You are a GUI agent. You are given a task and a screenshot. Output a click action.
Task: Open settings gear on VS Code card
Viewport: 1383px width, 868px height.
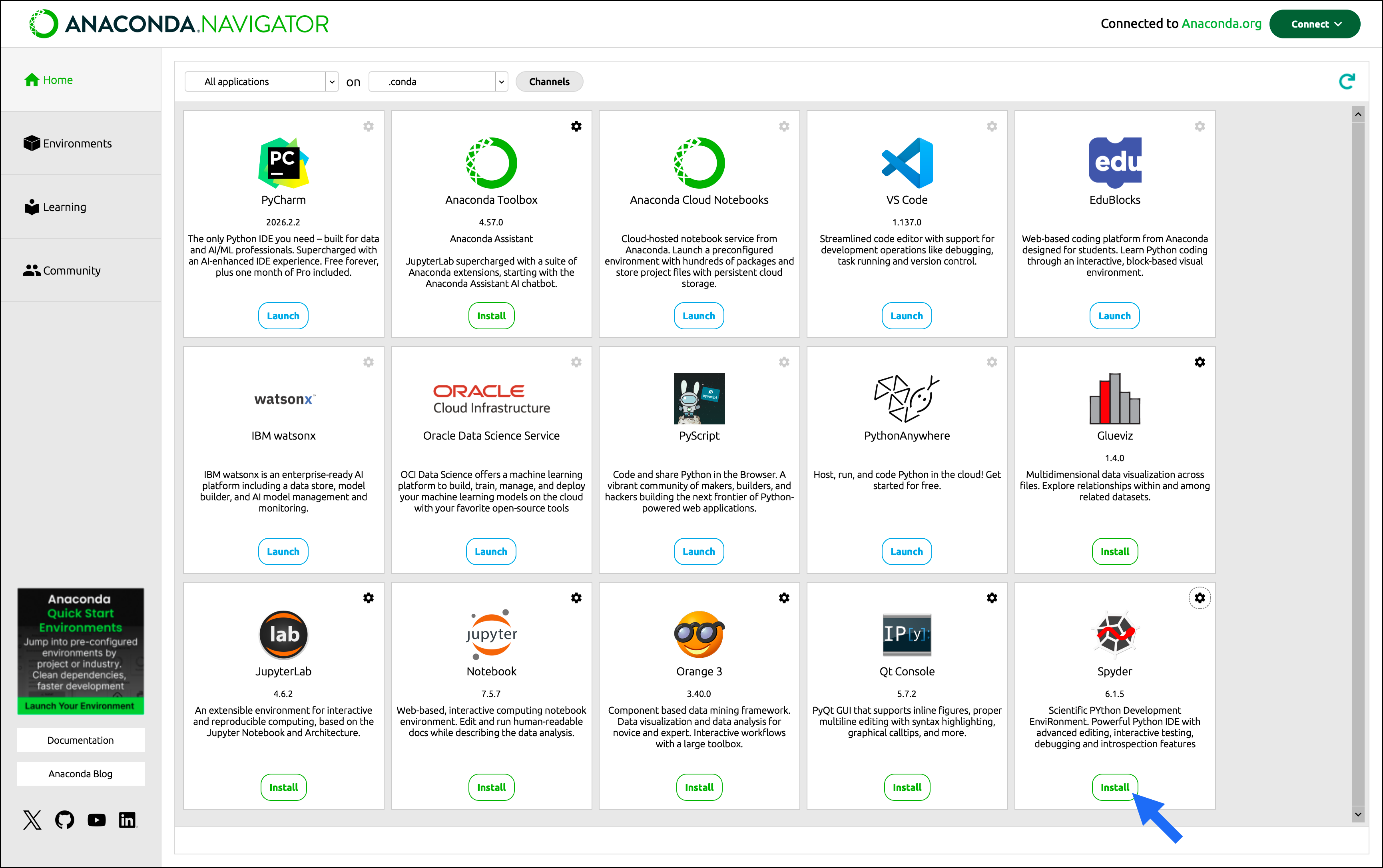tap(992, 126)
